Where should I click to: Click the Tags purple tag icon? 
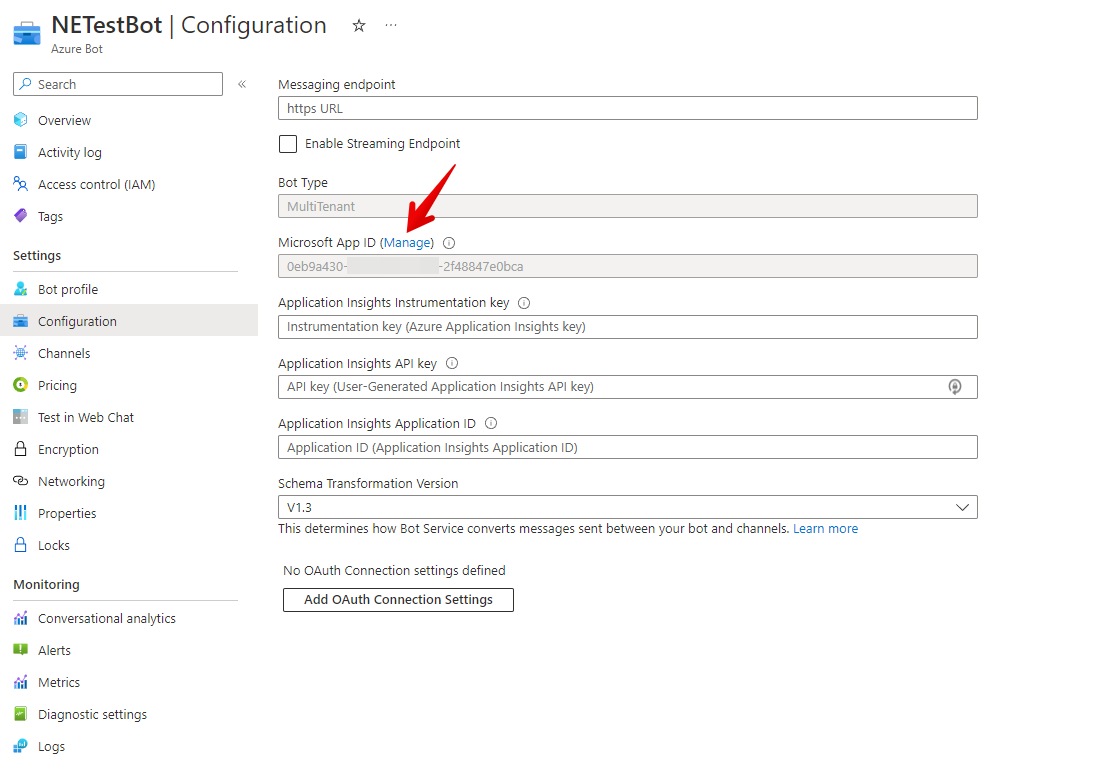point(21,216)
